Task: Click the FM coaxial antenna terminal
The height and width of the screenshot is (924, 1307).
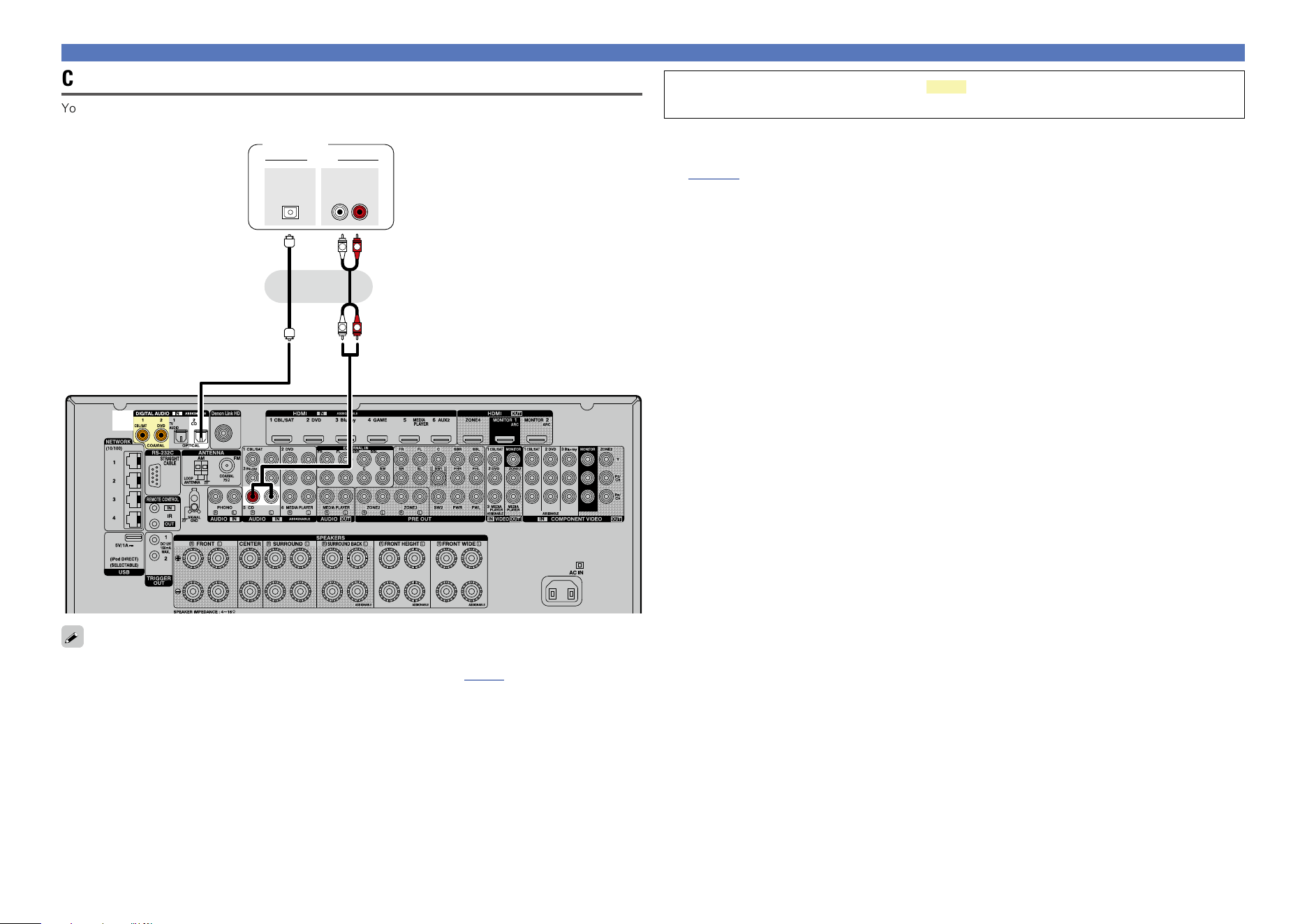Action: pyautogui.click(x=226, y=465)
